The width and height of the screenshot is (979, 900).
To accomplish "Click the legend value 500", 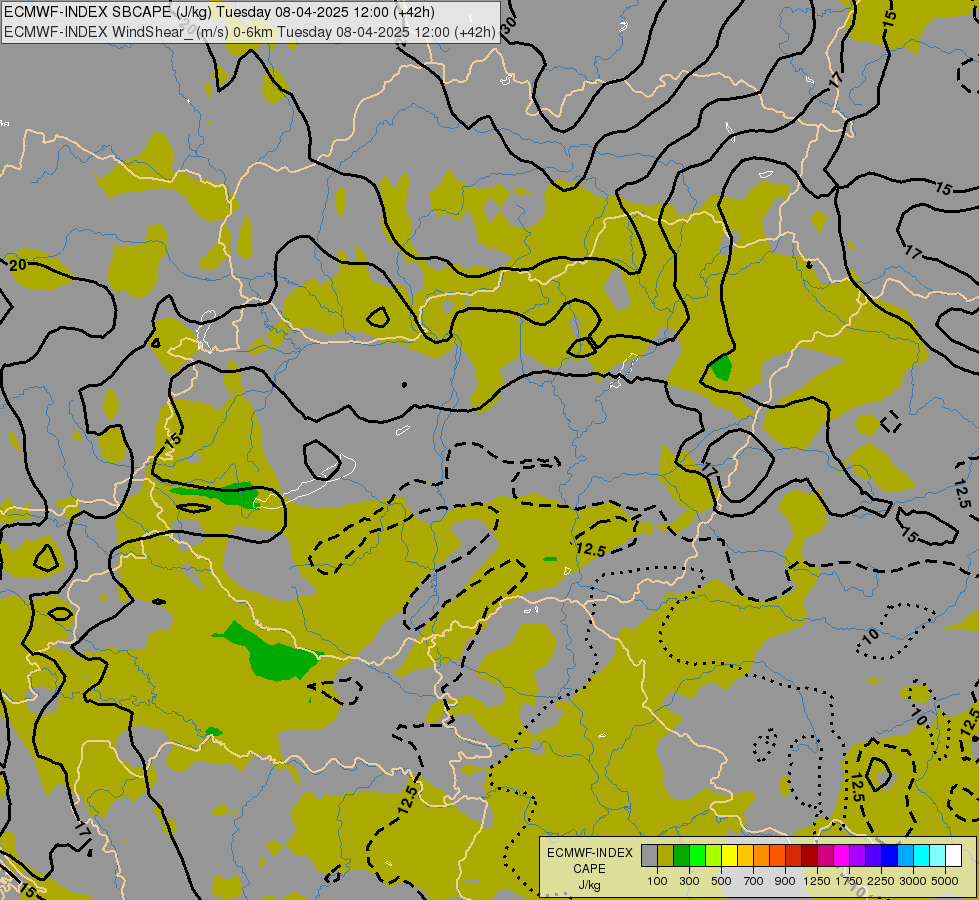I will [721, 881].
